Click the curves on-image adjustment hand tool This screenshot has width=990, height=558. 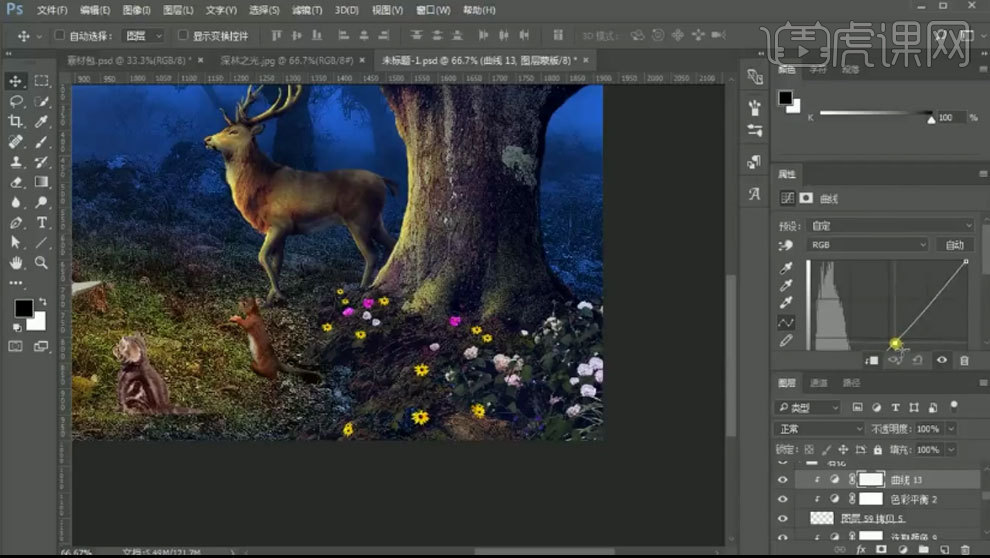[x=786, y=245]
